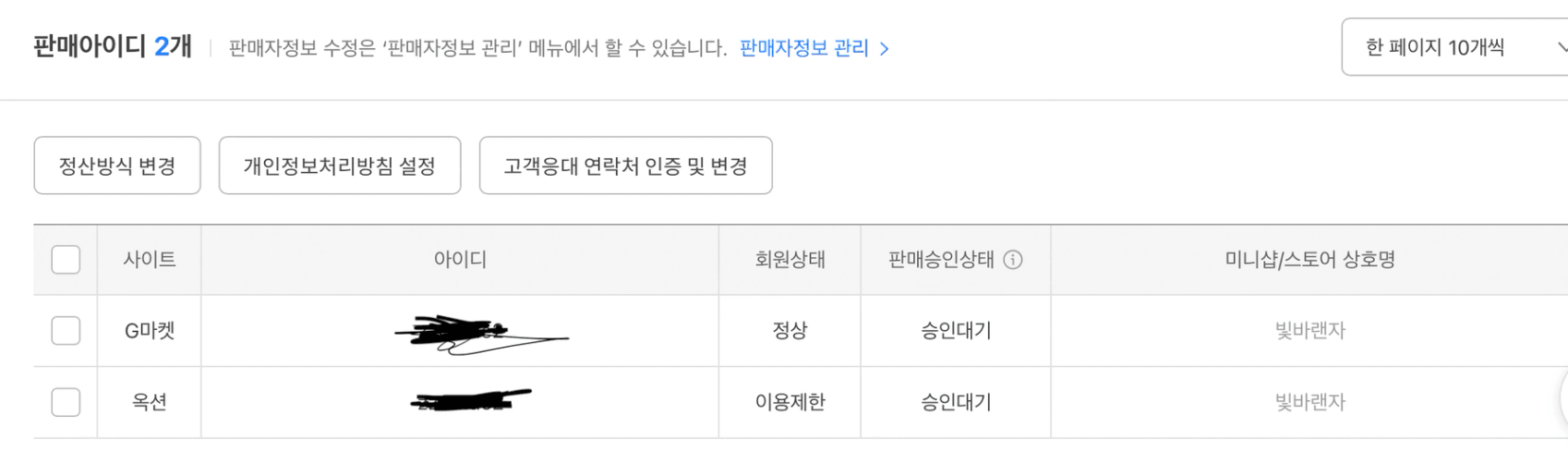Image resolution: width=1568 pixels, height=452 pixels.
Task: Click 빛바랜자 store name in G마켓 row
Action: (1309, 331)
